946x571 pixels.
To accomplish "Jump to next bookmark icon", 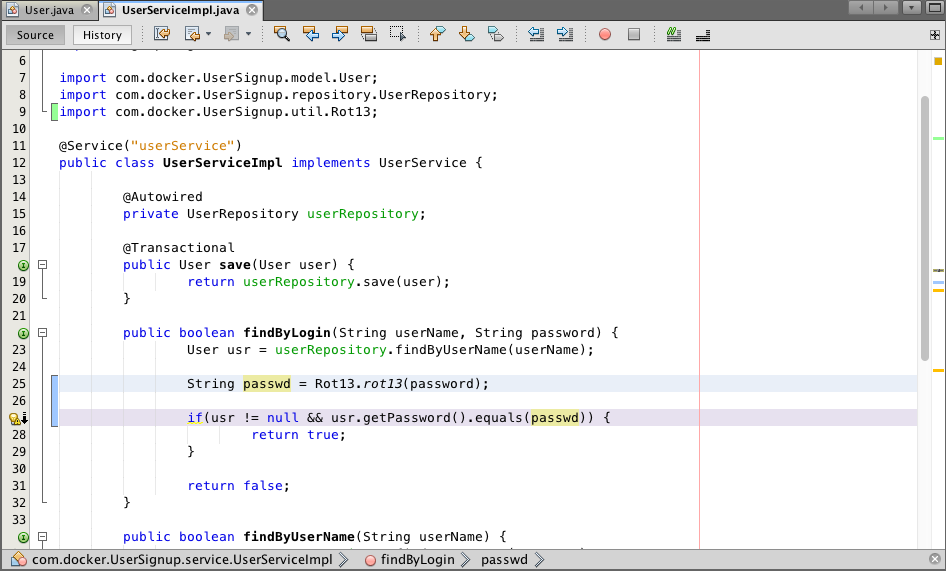I will point(466,34).
